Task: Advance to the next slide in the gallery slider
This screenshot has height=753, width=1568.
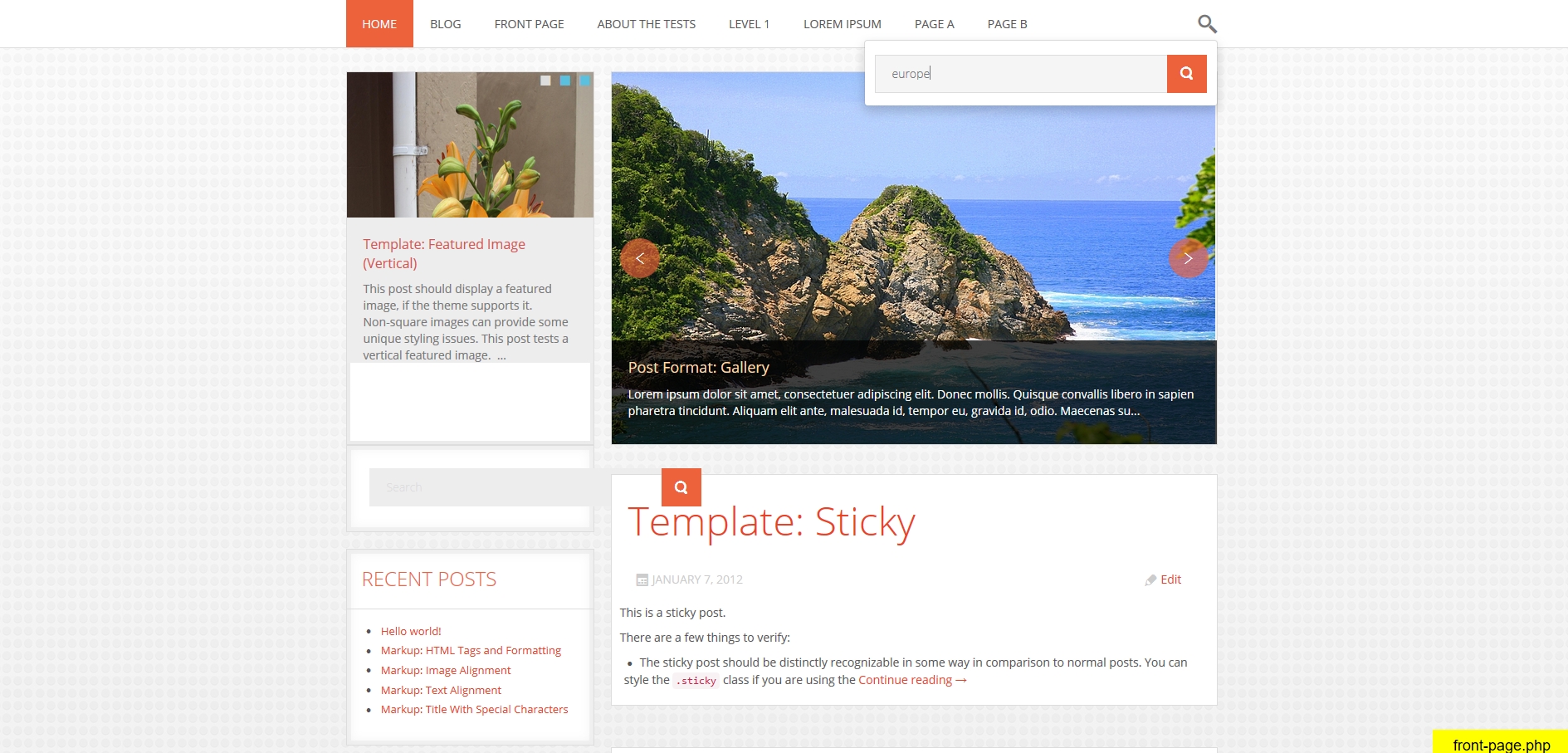Action: point(1188,258)
